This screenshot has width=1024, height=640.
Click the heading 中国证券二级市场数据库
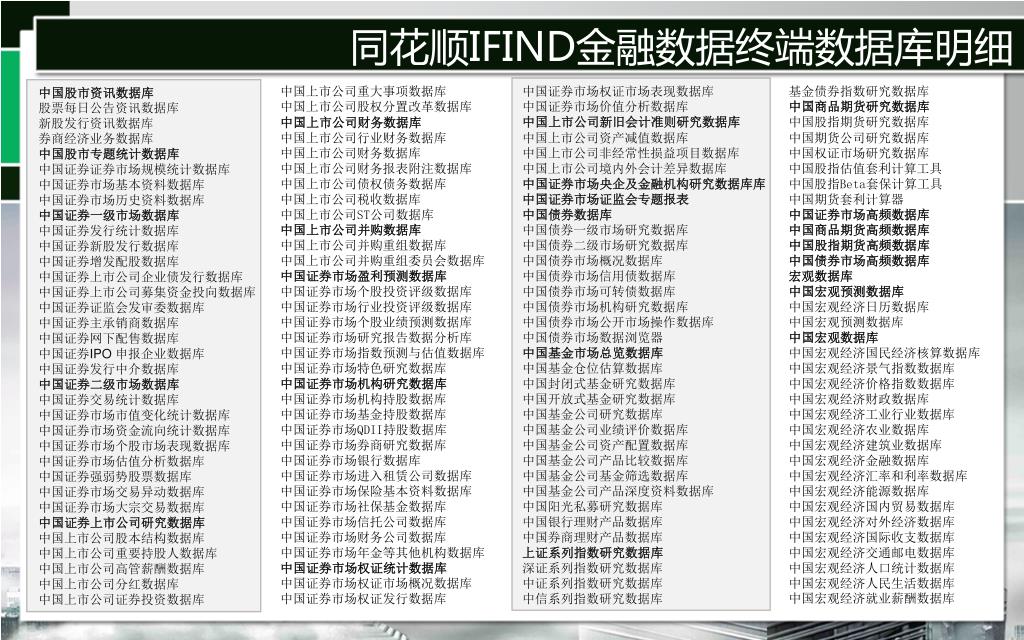click(108, 384)
